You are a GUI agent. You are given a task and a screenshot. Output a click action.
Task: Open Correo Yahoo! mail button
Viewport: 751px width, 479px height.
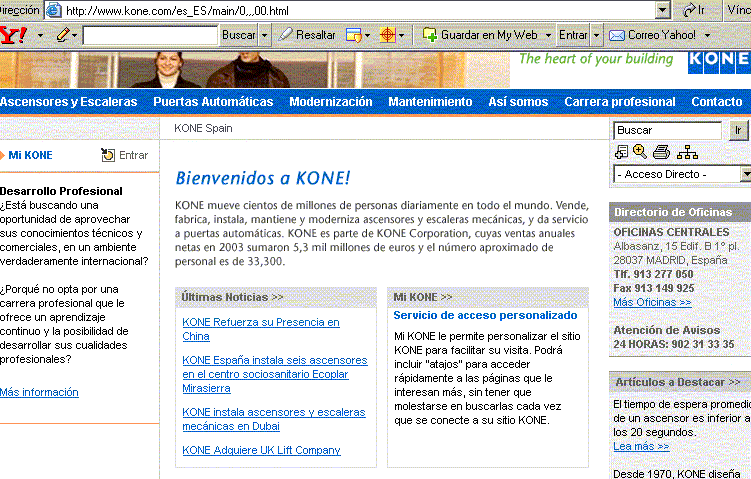point(652,35)
